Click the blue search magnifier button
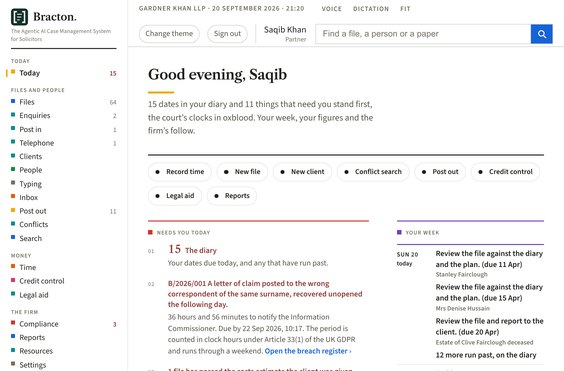Screen dimensions: 564x371 coord(541,34)
